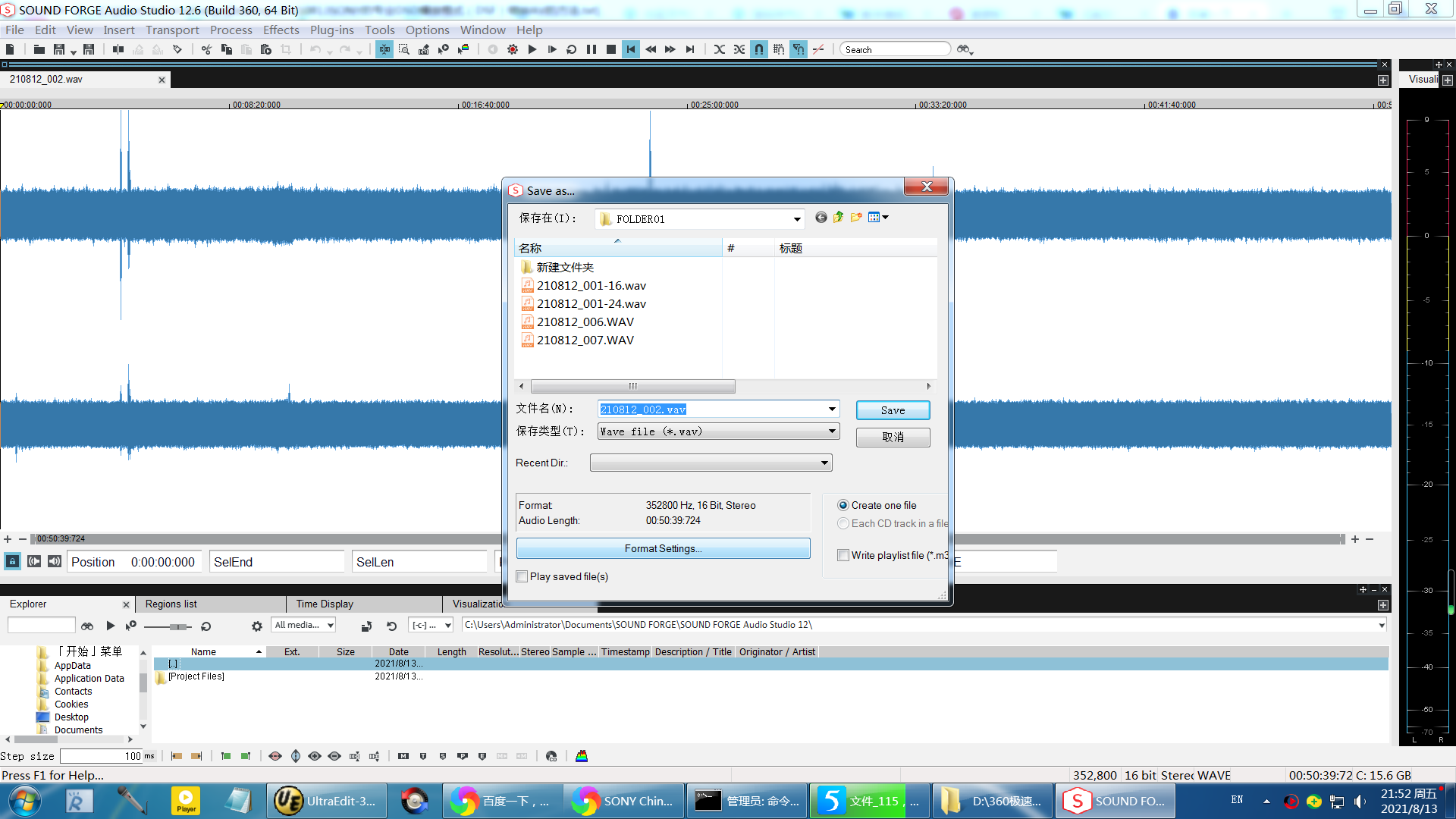Check Write playlist file option
1456x819 pixels.
[843, 555]
